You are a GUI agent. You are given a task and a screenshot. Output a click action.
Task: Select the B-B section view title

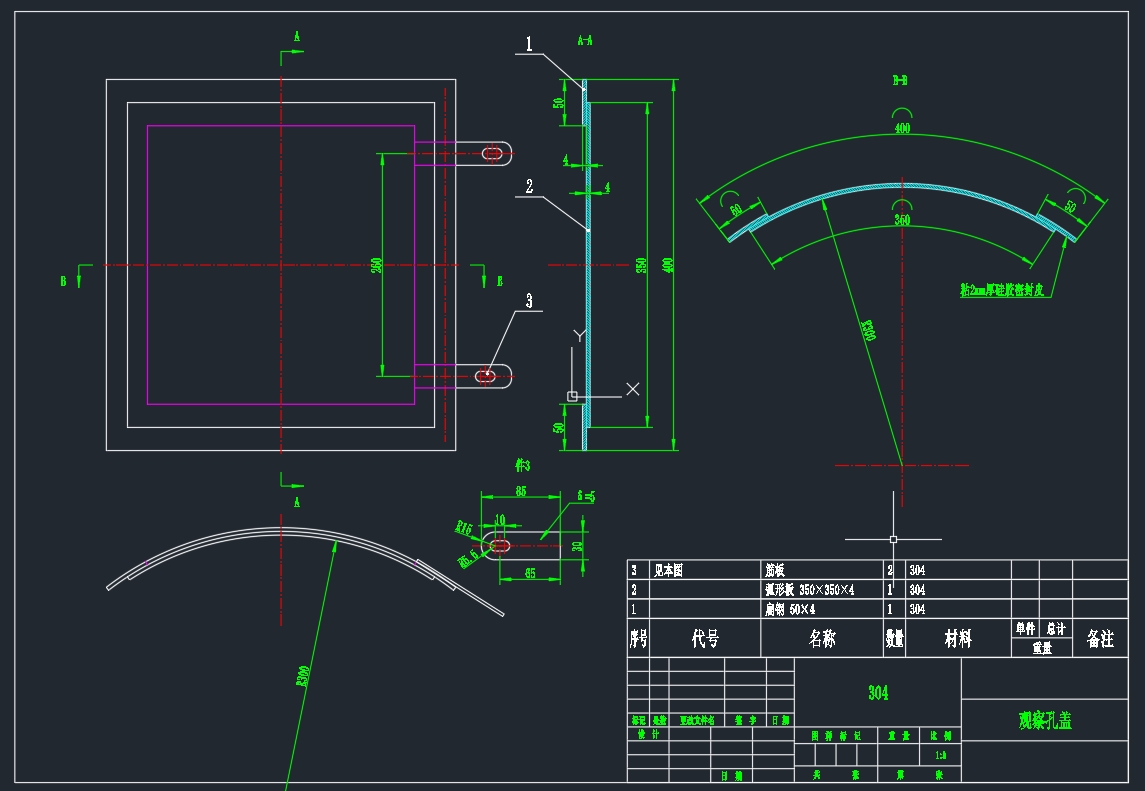[900, 80]
